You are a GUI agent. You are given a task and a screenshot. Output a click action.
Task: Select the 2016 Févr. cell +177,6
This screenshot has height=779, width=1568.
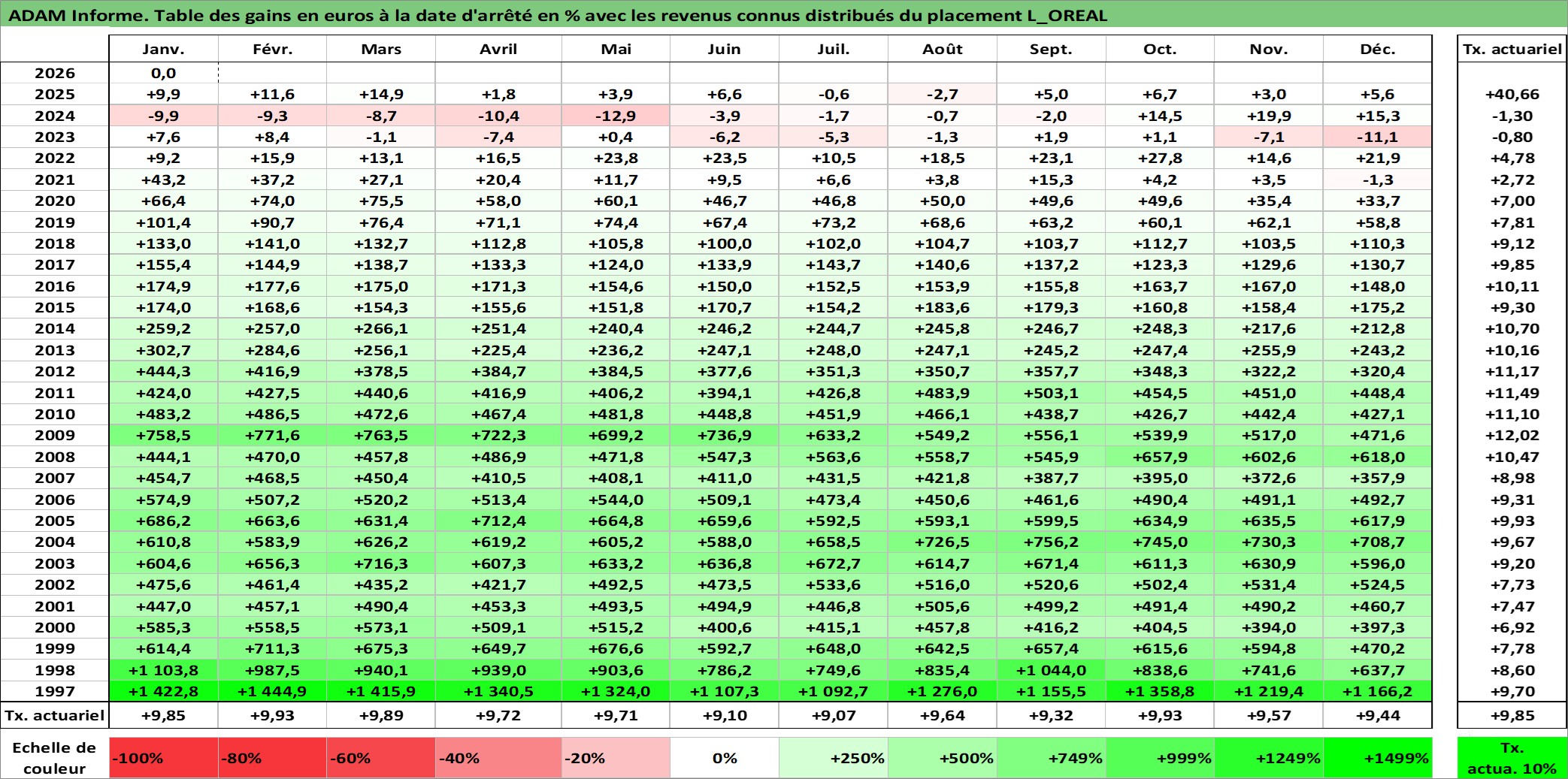tap(272, 286)
